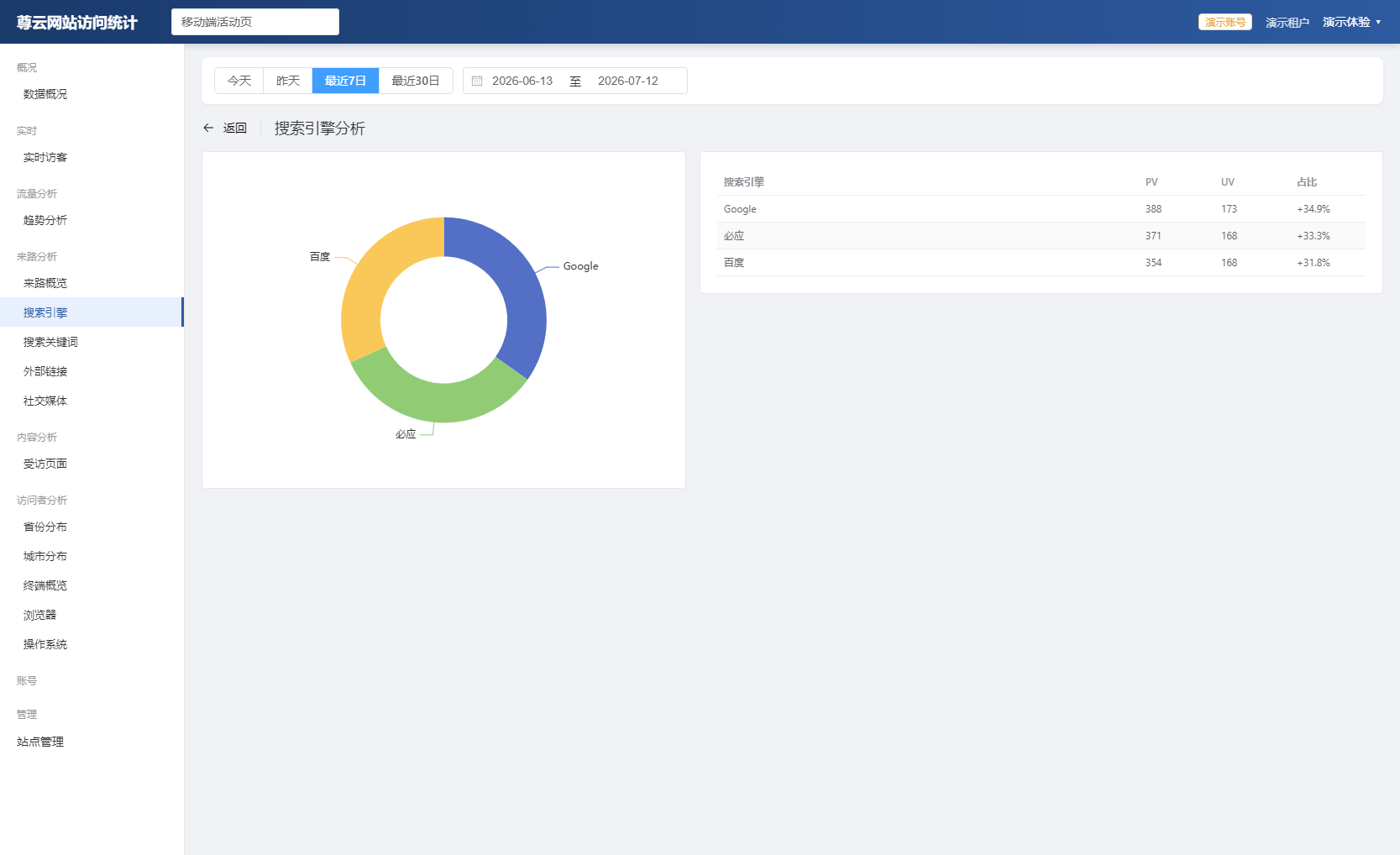Open the 移动端活动页 site selector
The image size is (1400, 855).
[255, 22]
